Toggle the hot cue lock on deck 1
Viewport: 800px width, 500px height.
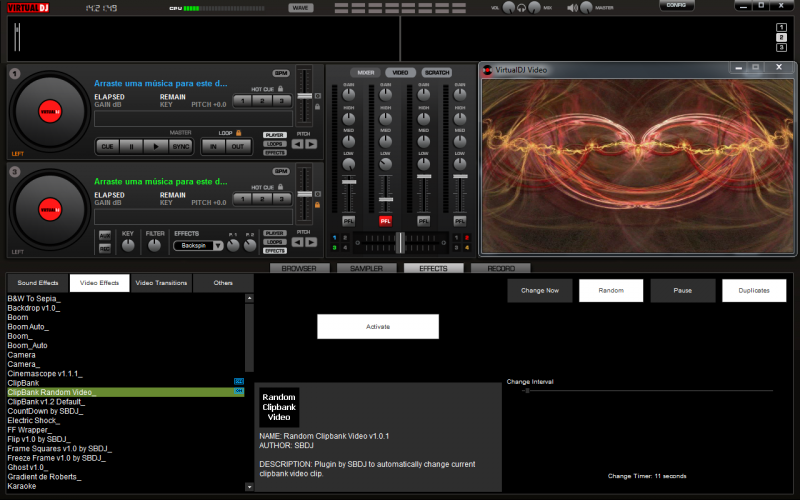click(280, 89)
